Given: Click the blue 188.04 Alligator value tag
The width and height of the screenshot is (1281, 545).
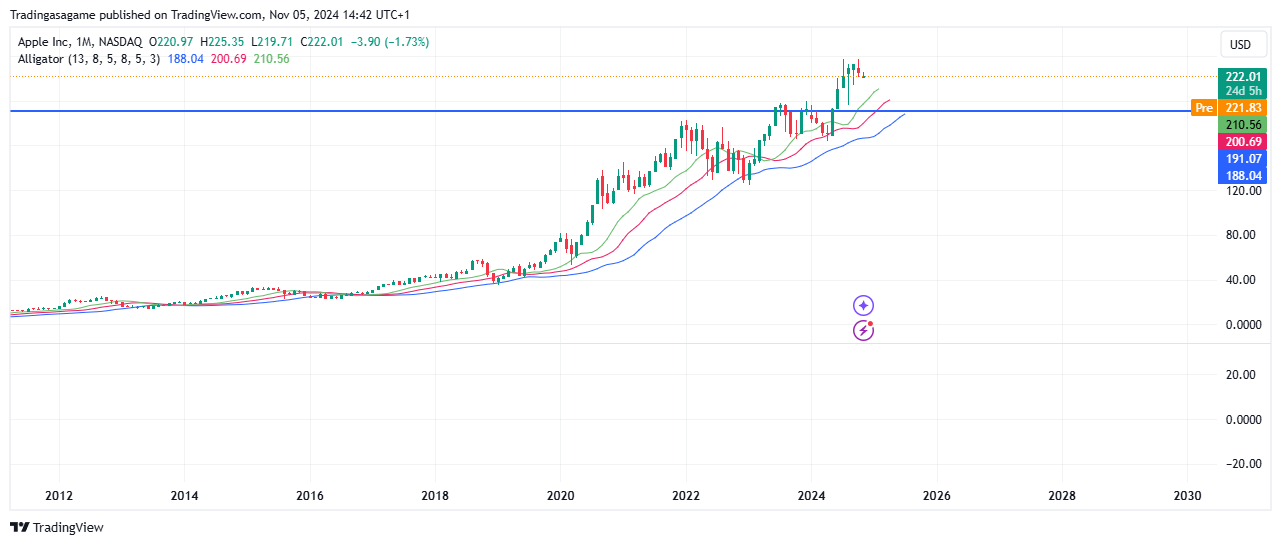Looking at the screenshot, I should point(1240,175).
